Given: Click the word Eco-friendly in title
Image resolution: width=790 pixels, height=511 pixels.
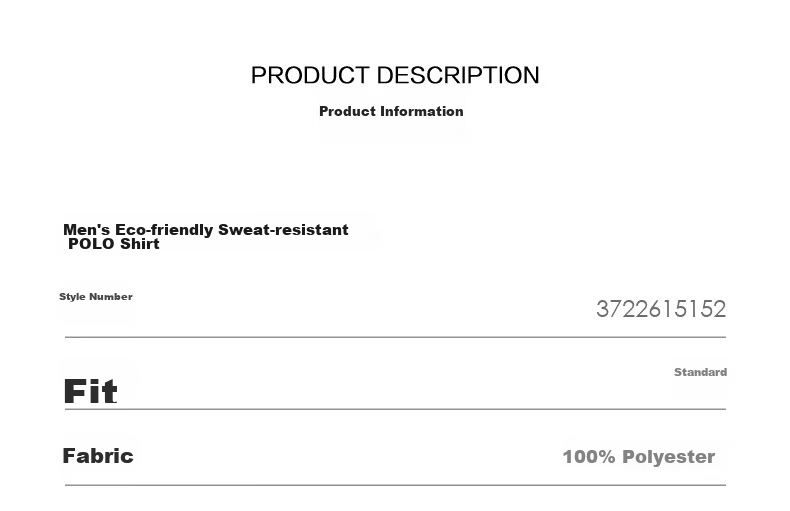Looking at the screenshot, I should (164, 230).
